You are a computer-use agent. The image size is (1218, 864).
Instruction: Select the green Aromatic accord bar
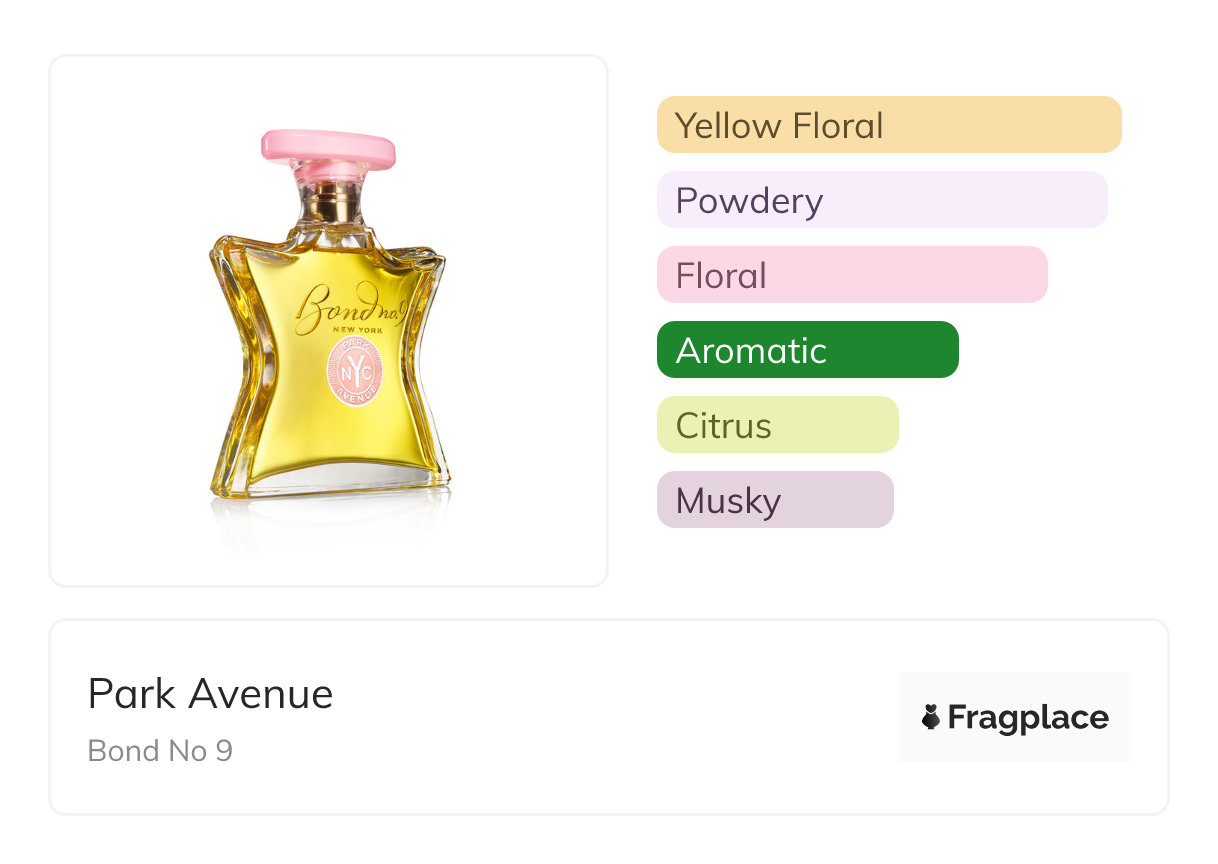tap(807, 350)
